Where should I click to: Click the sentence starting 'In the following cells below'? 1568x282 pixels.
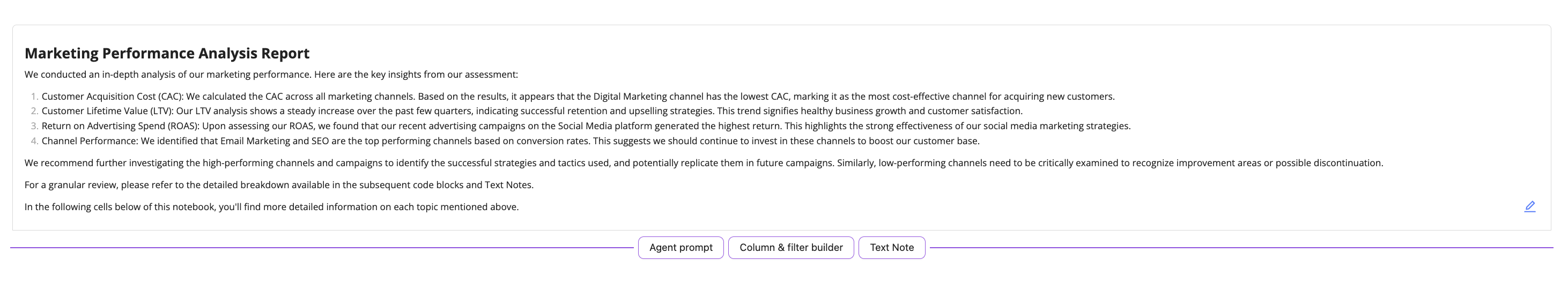pyautogui.click(x=271, y=206)
